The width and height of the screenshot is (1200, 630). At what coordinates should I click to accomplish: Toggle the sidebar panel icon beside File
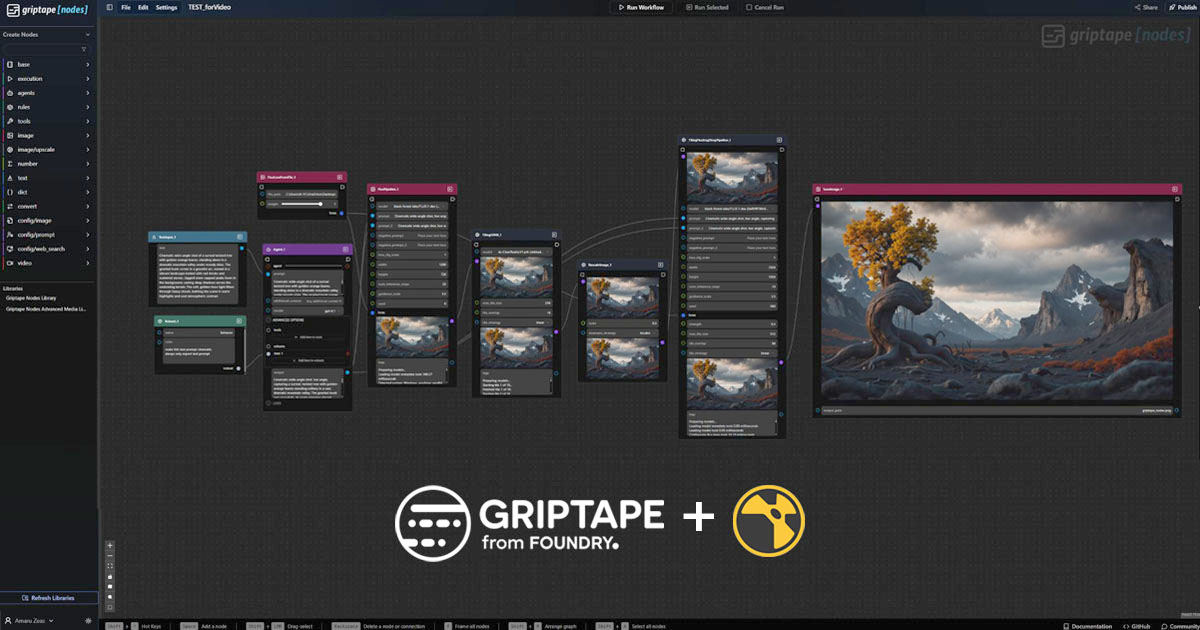[x=110, y=7]
